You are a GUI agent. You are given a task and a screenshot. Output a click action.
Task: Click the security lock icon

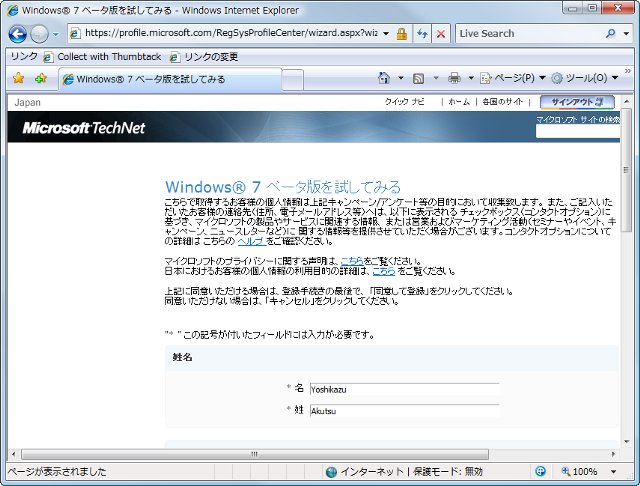coord(402,33)
